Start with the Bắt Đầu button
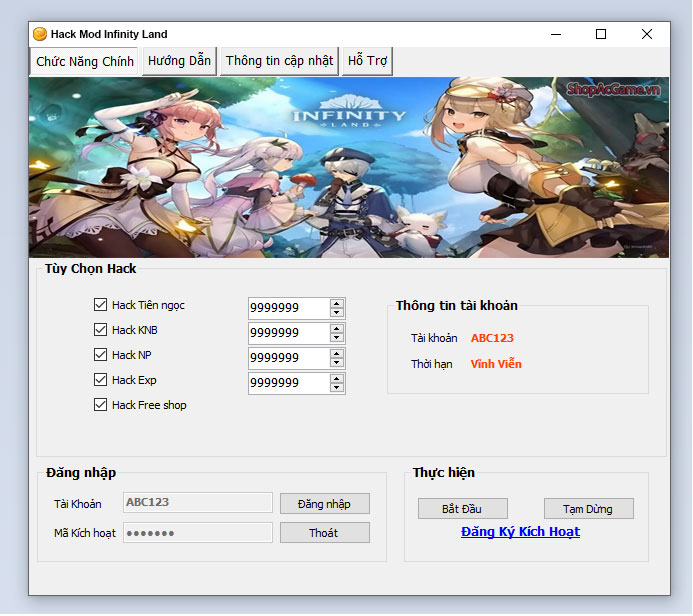Screen dimensions: 693x616 coord(463,509)
